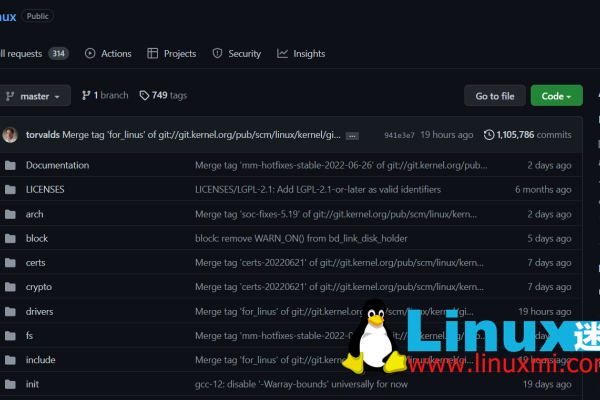The height and width of the screenshot is (400, 600).
Task: Click '19 hours ago' beside commit hash
Action: pos(447,135)
